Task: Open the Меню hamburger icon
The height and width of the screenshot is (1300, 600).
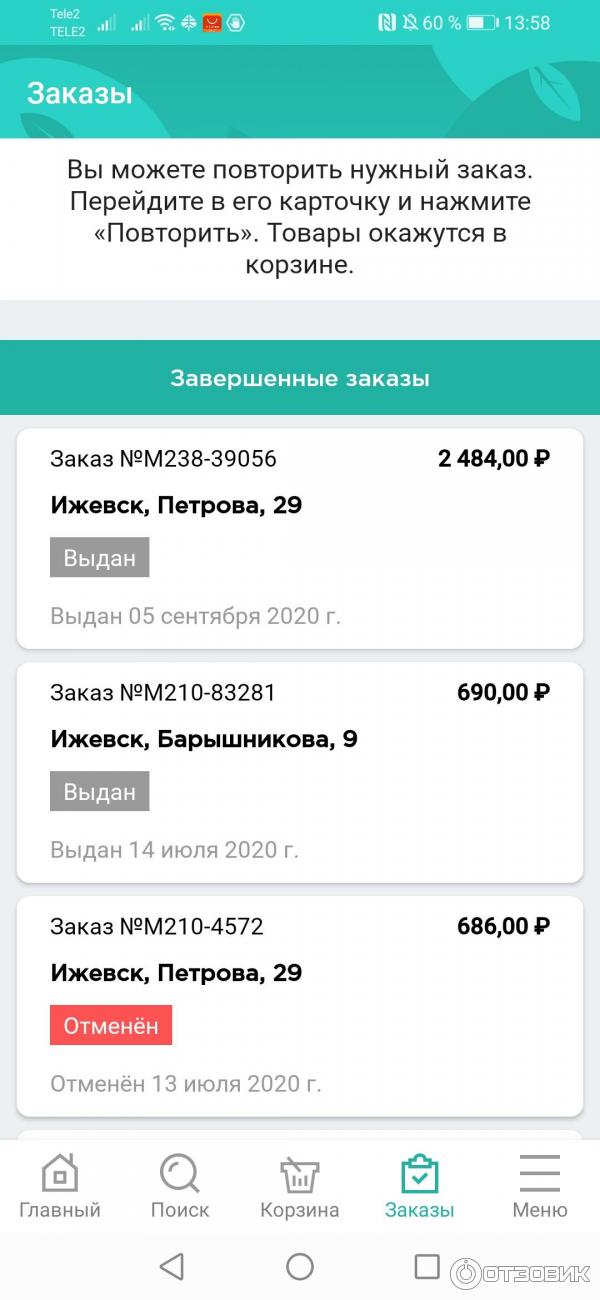Action: click(540, 1173)
